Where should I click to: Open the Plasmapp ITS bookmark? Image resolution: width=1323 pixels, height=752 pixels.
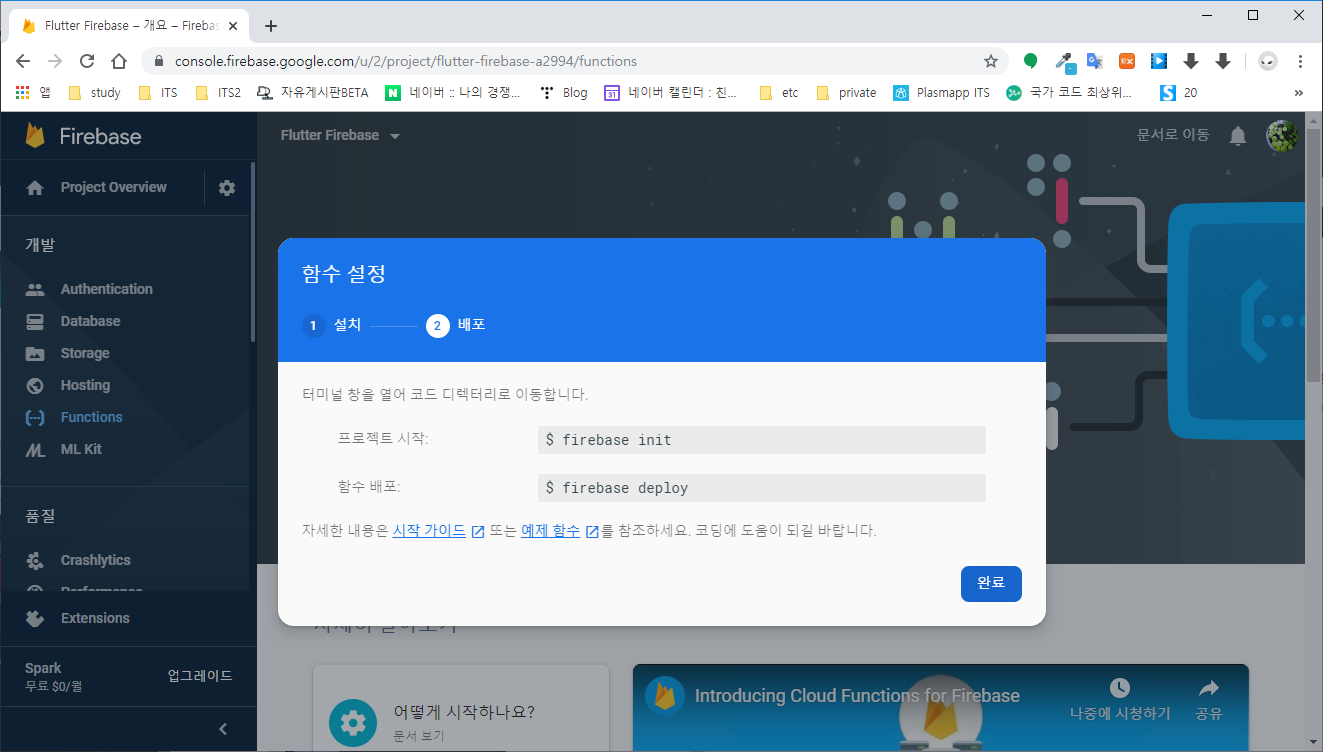tap(942, 93)
